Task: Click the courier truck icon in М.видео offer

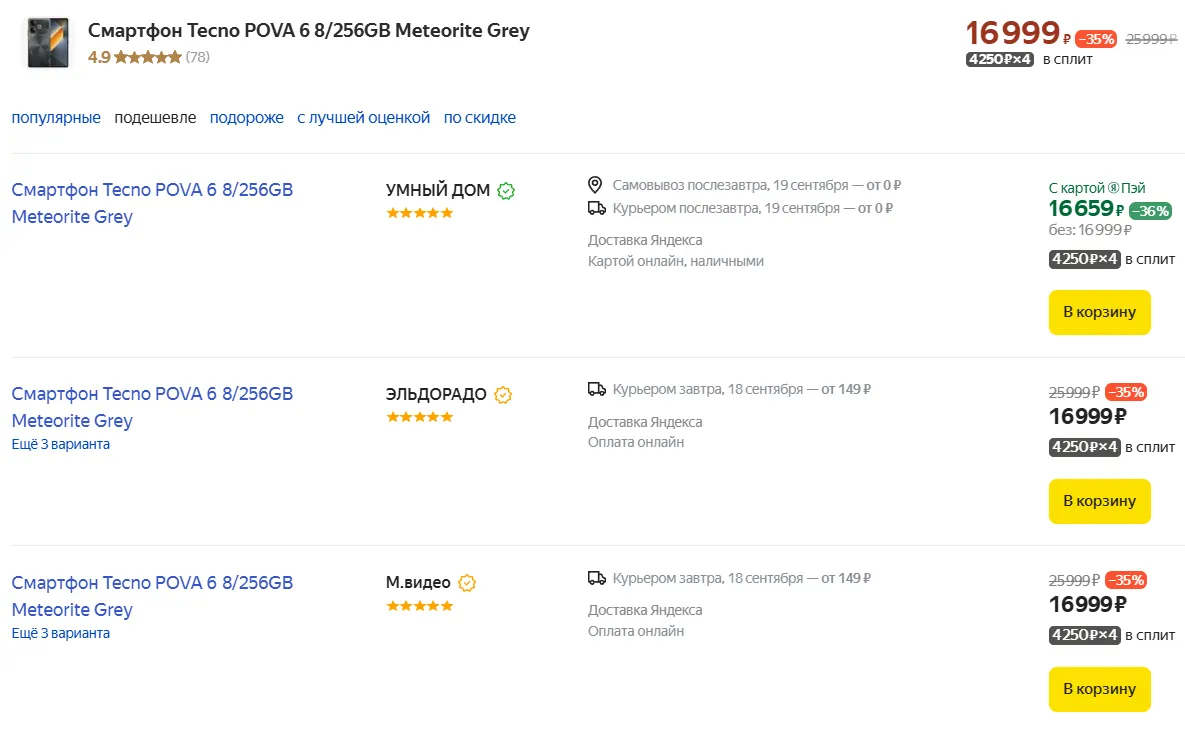Action: pos(596,578)
